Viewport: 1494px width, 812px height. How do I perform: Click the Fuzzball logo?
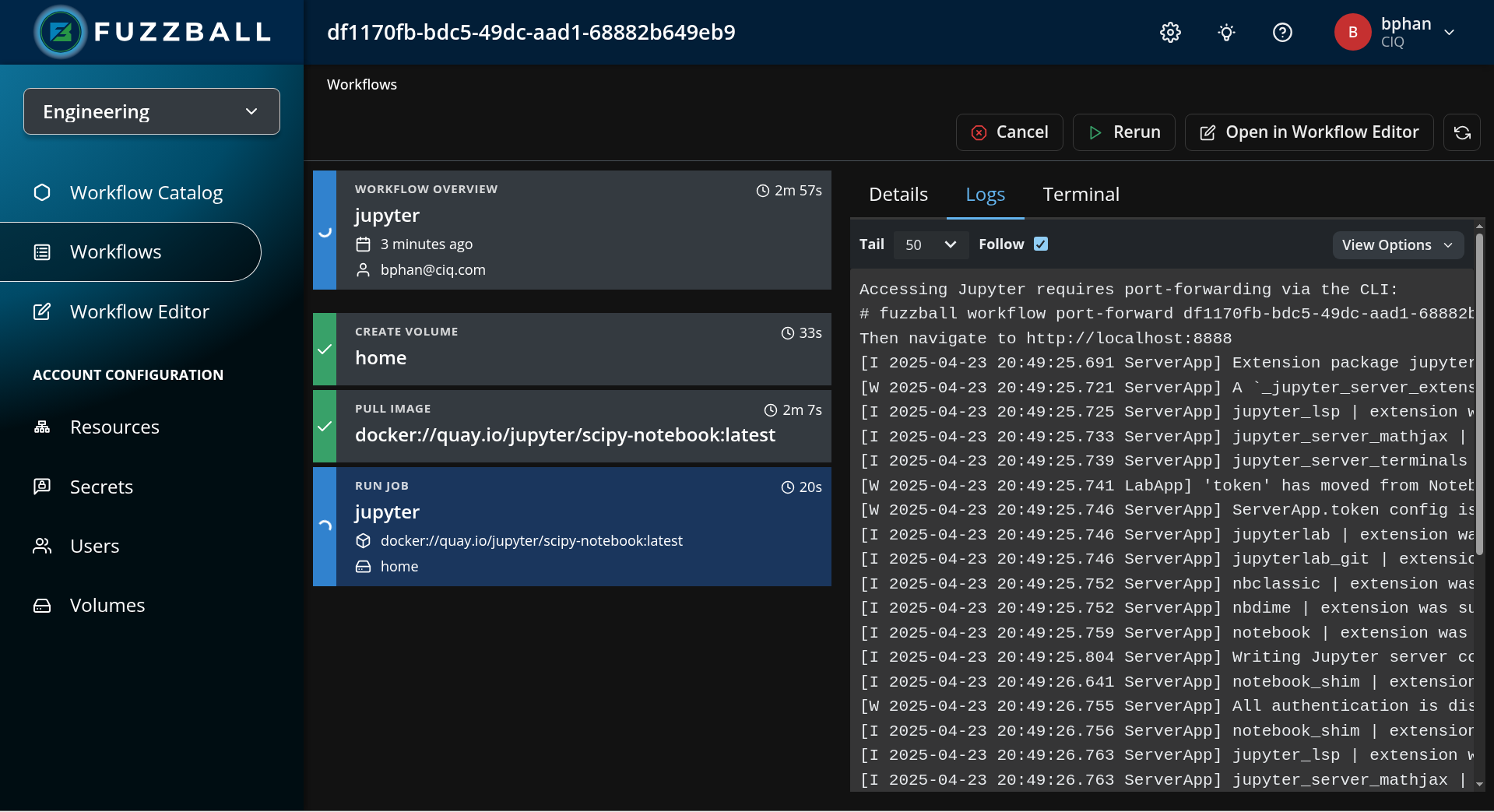(x=60, y=32)
